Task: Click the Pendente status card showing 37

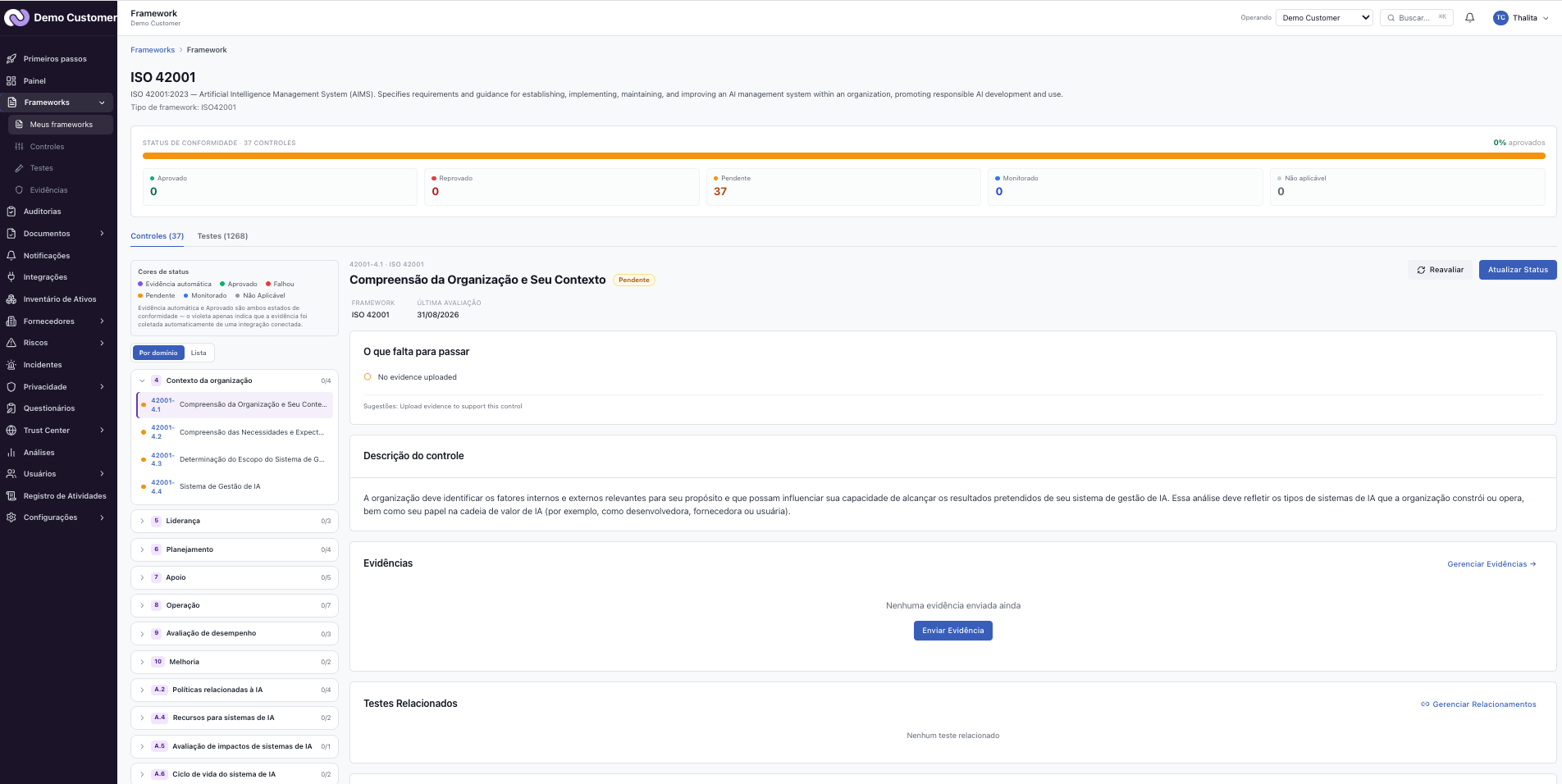Action: point(843,186)
